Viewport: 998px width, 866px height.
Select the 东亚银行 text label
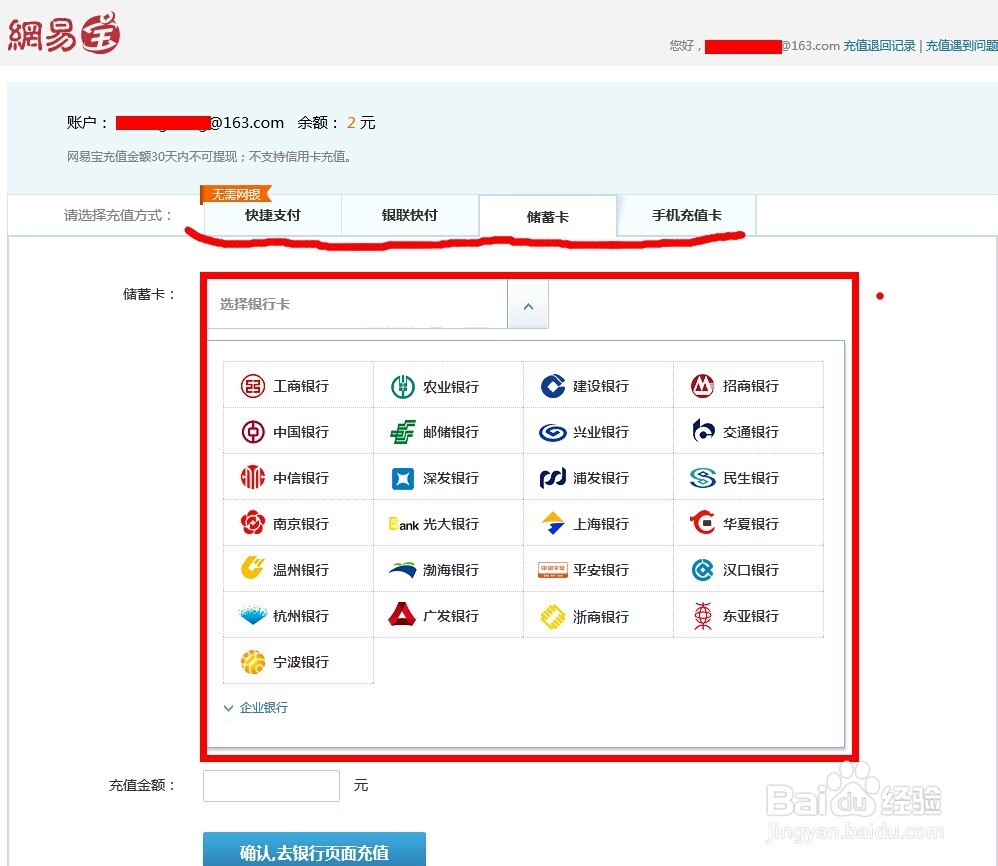coord(751,616)
